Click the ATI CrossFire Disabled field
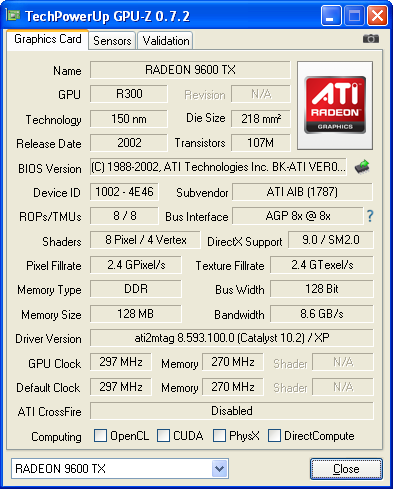 (232, 411)
